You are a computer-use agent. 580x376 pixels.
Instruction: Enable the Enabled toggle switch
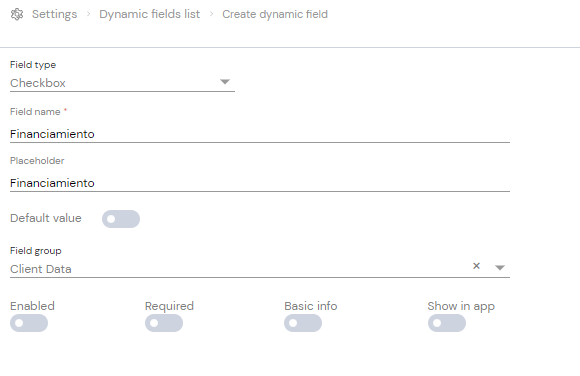[x=29, y=323]
